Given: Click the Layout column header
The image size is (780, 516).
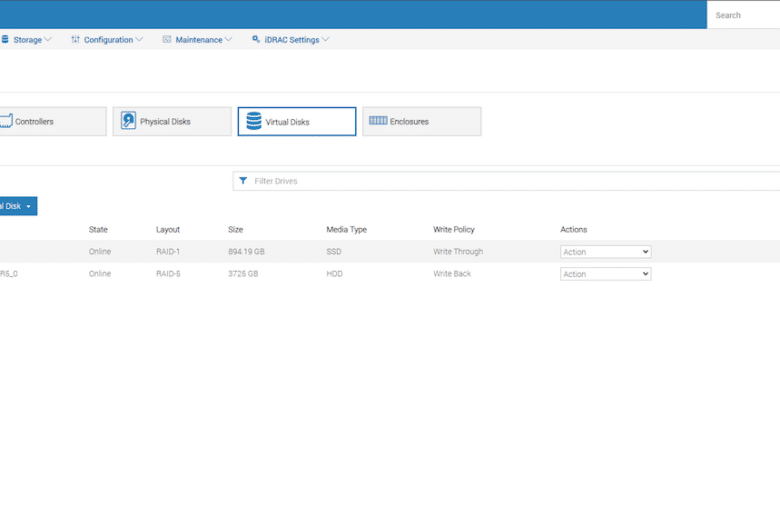Looking at the screenshot, I should [x=168, y=229].
